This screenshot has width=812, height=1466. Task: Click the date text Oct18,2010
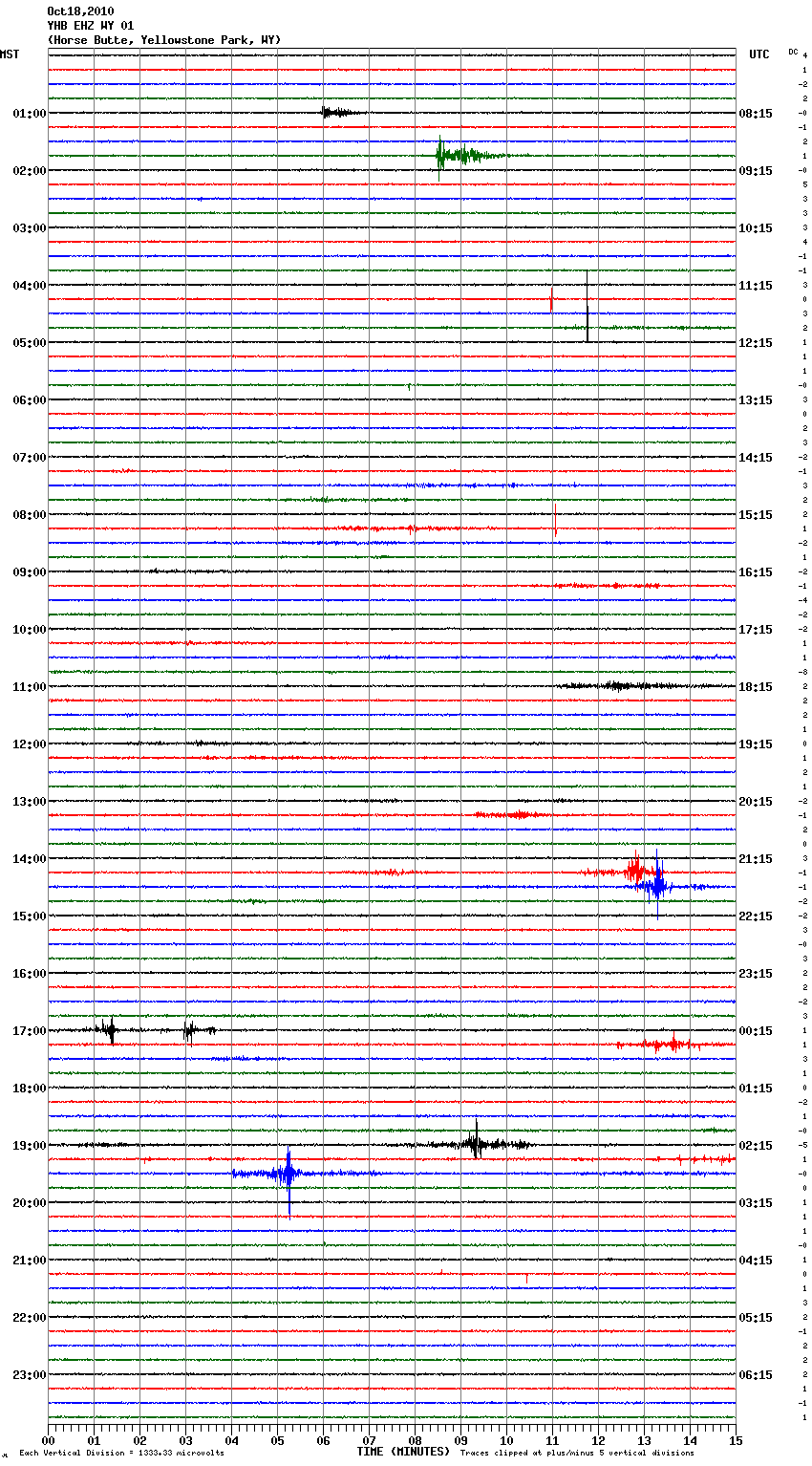tap(80, 11)
